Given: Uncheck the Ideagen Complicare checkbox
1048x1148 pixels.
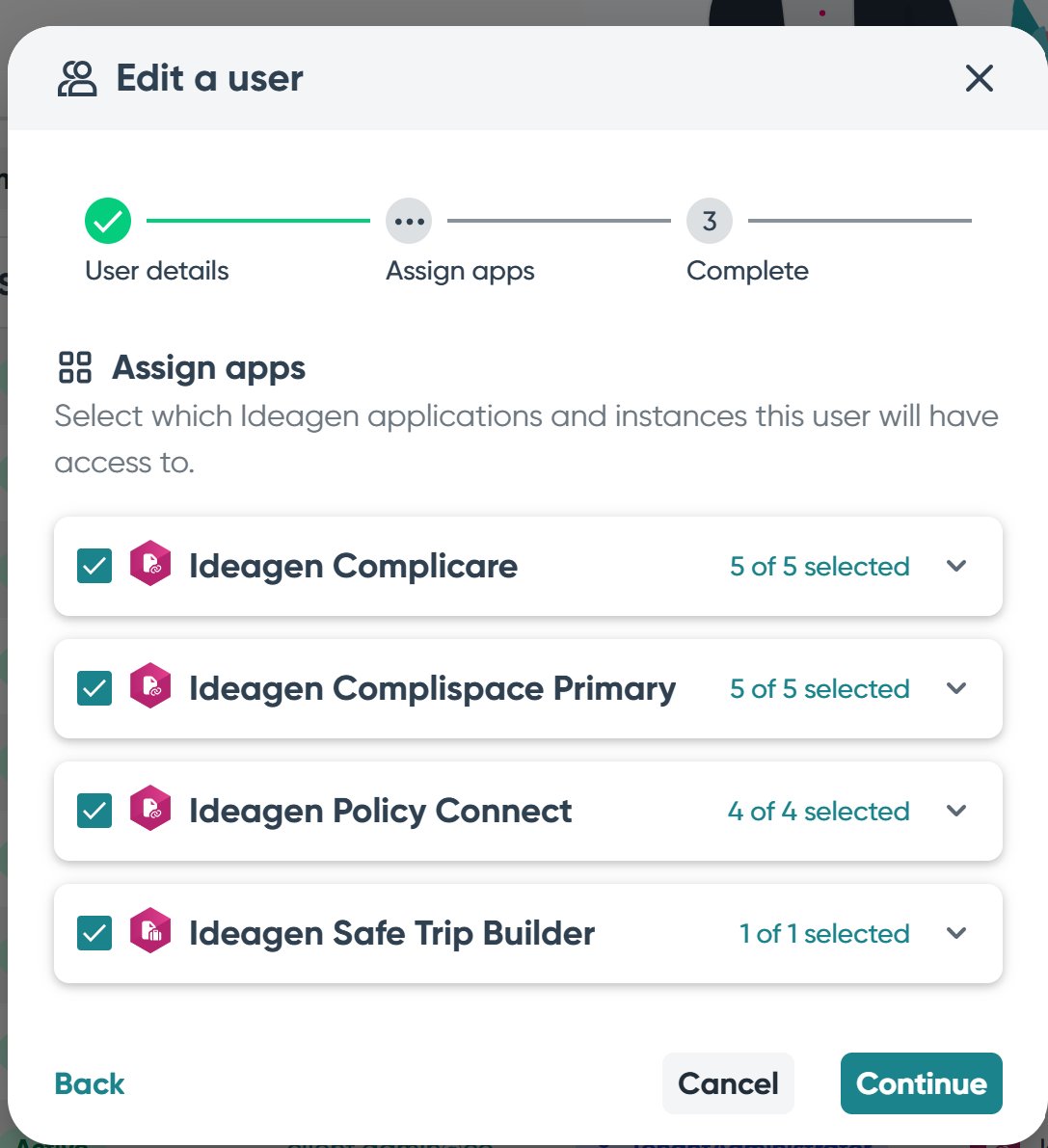Looking at the screenshot, I should tap(94, 566).
